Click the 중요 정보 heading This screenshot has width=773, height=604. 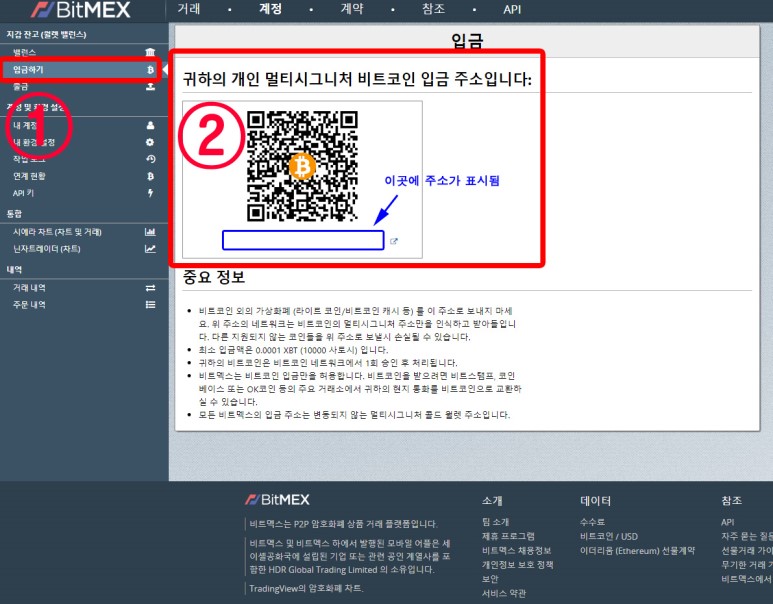[x=214, y=277]
